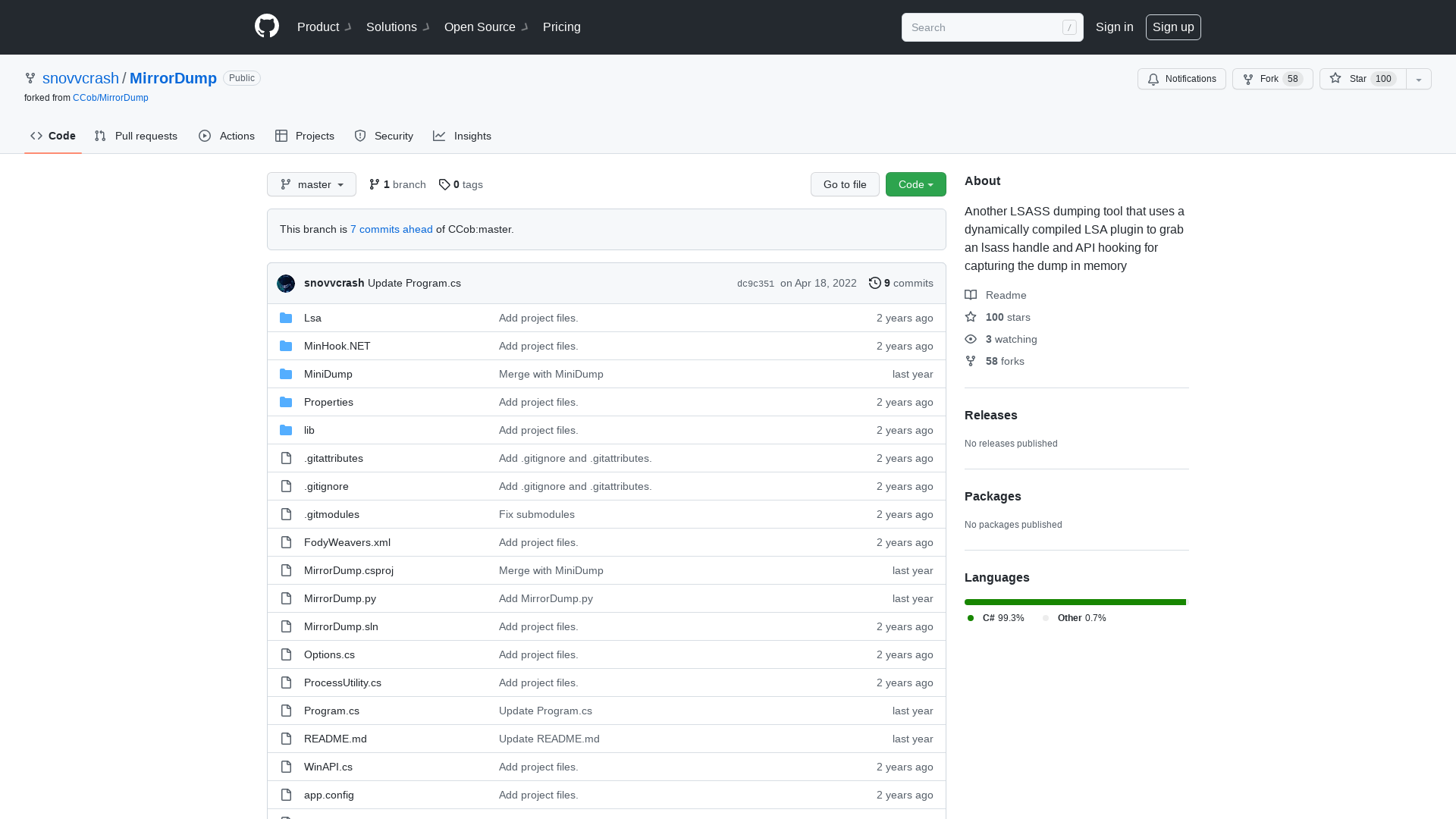
Task: Click the Notifications button
Action: click(x=1181, y=79)
